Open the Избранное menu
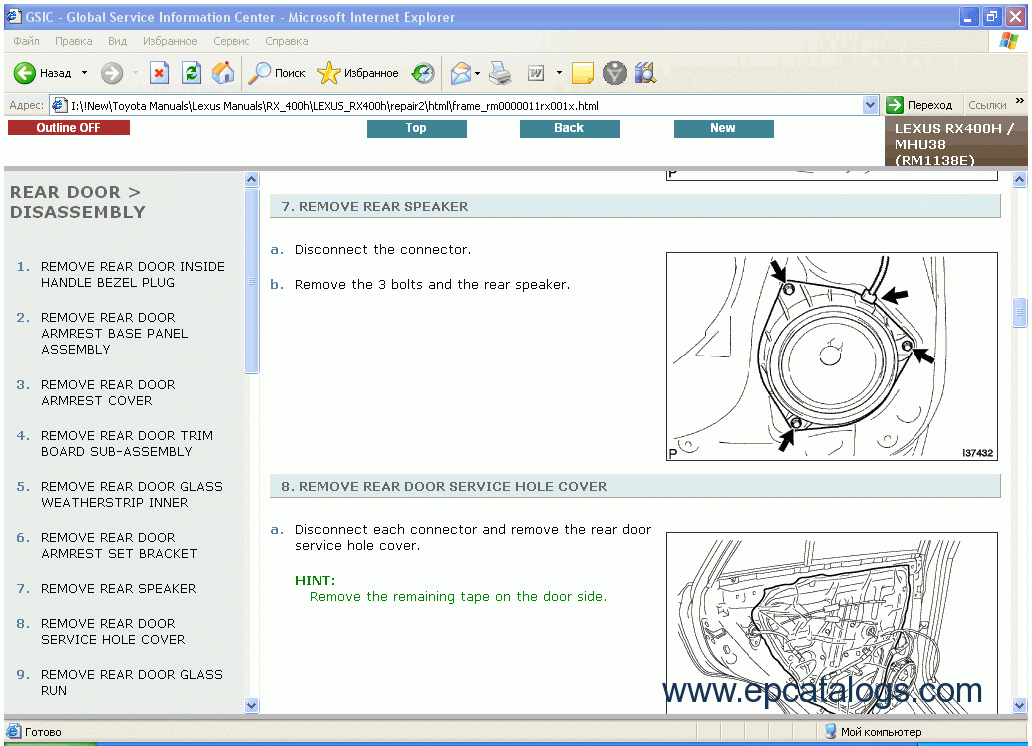This screenshot has height=746, width=1032. [x=170, y=41]
